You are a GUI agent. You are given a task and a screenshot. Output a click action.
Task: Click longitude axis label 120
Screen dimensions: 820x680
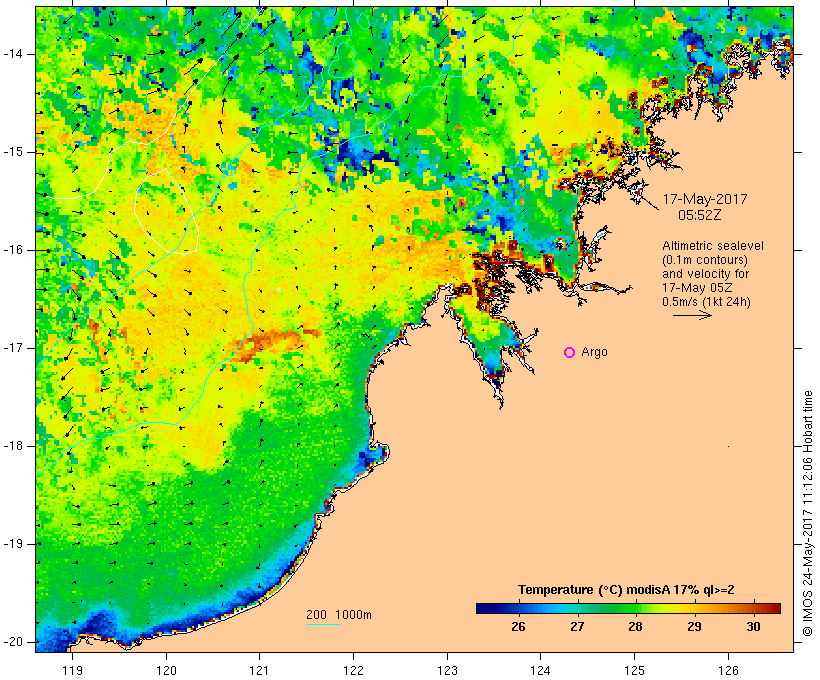pyautogui.click(x=166, y=670)
